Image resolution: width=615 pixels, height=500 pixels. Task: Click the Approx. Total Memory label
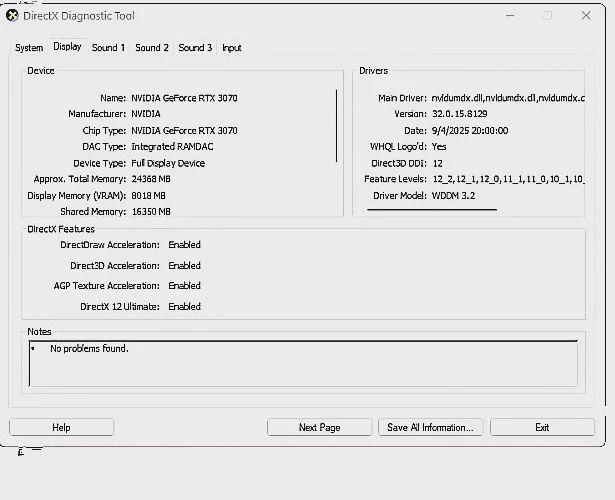click(80, 179)
